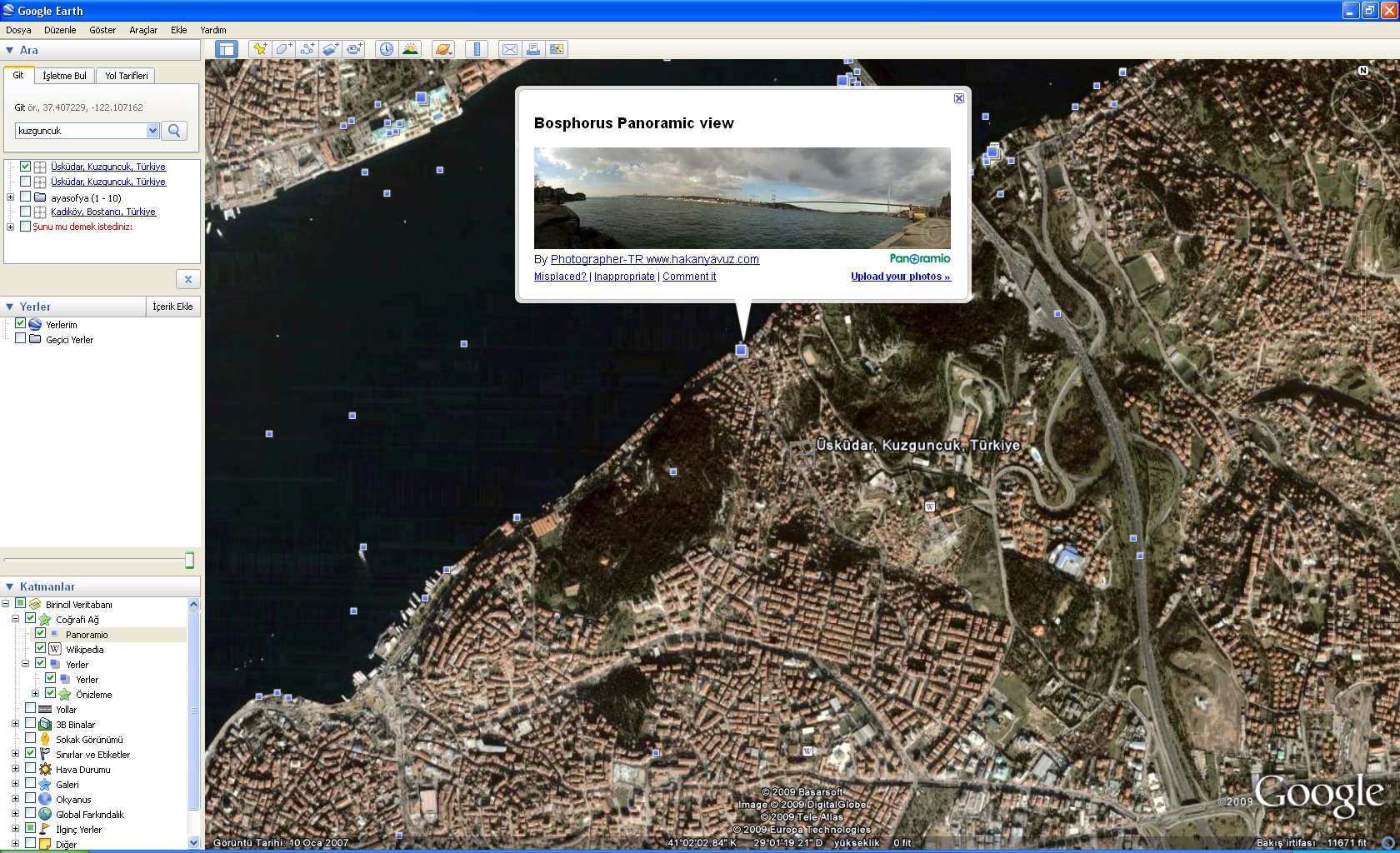Click the Hava Durumu sun icon
Image resolution: width=1400 pixels, height=853 pixels.
[x=45, y=769]
